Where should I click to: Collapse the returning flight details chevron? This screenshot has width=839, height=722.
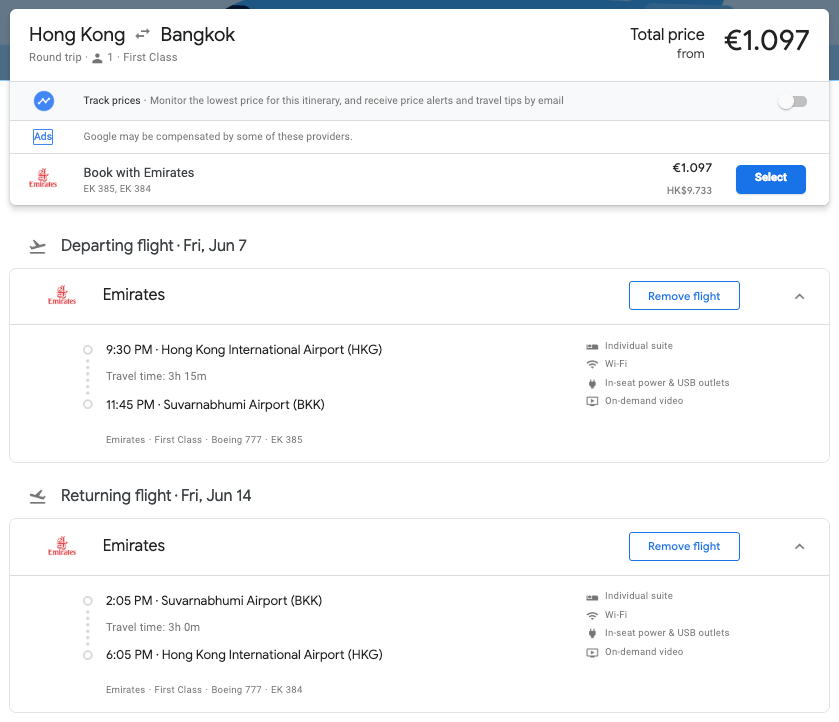799,546
